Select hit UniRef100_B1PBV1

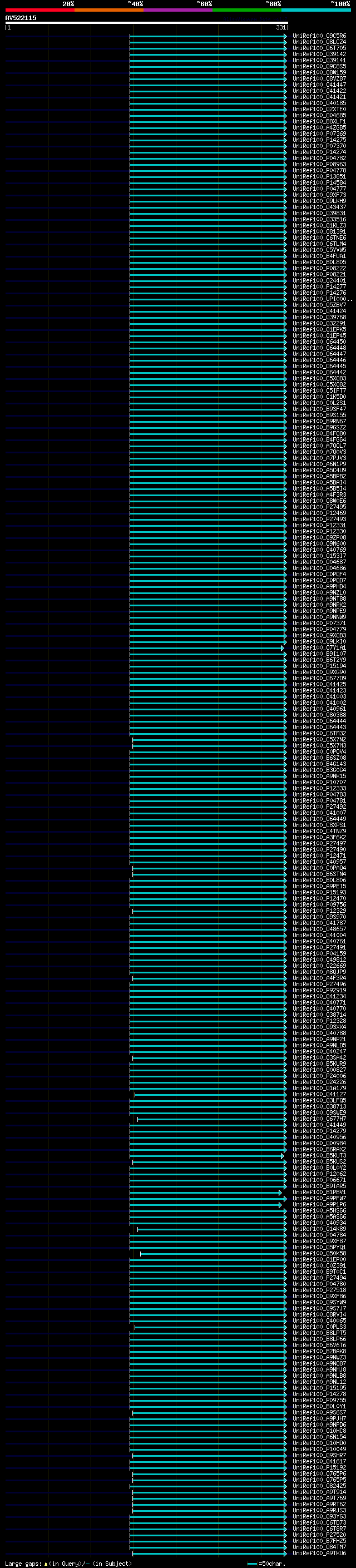pos(319,1193)
